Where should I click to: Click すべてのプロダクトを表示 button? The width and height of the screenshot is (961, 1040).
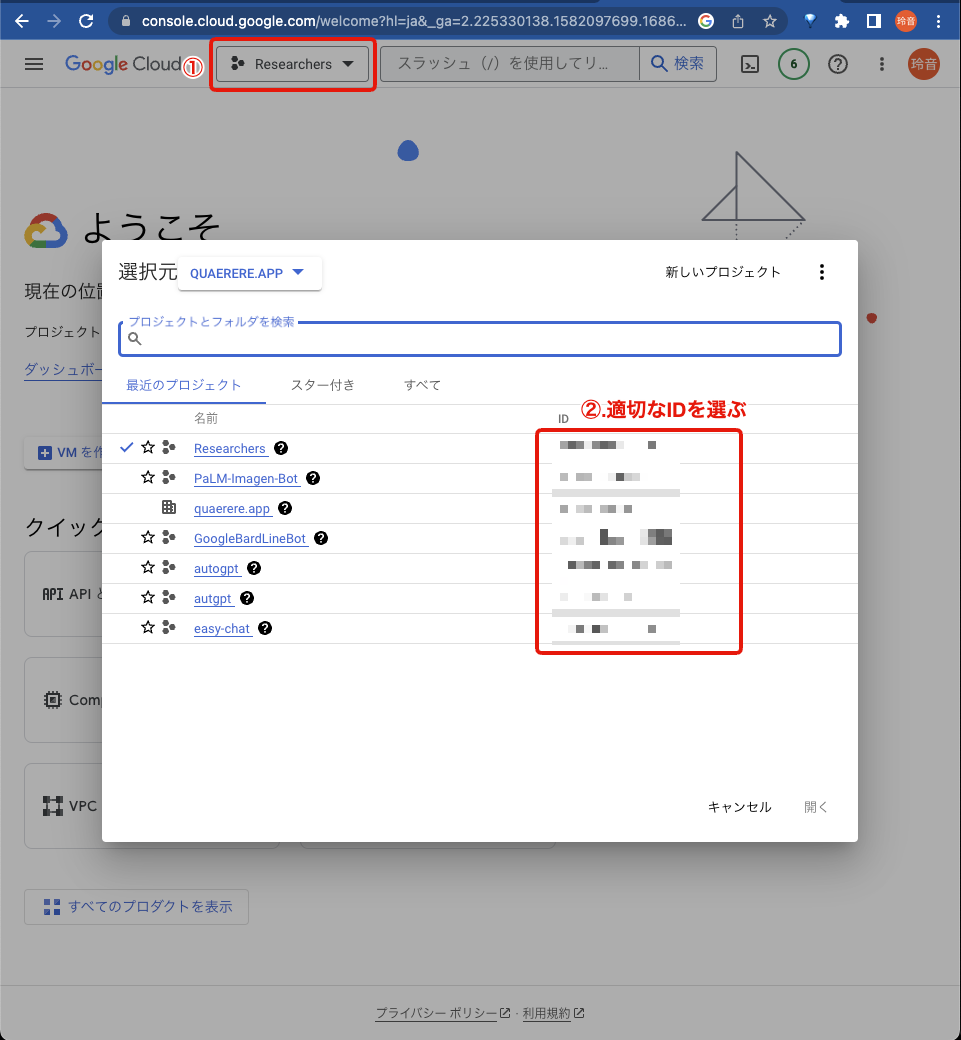137,907
